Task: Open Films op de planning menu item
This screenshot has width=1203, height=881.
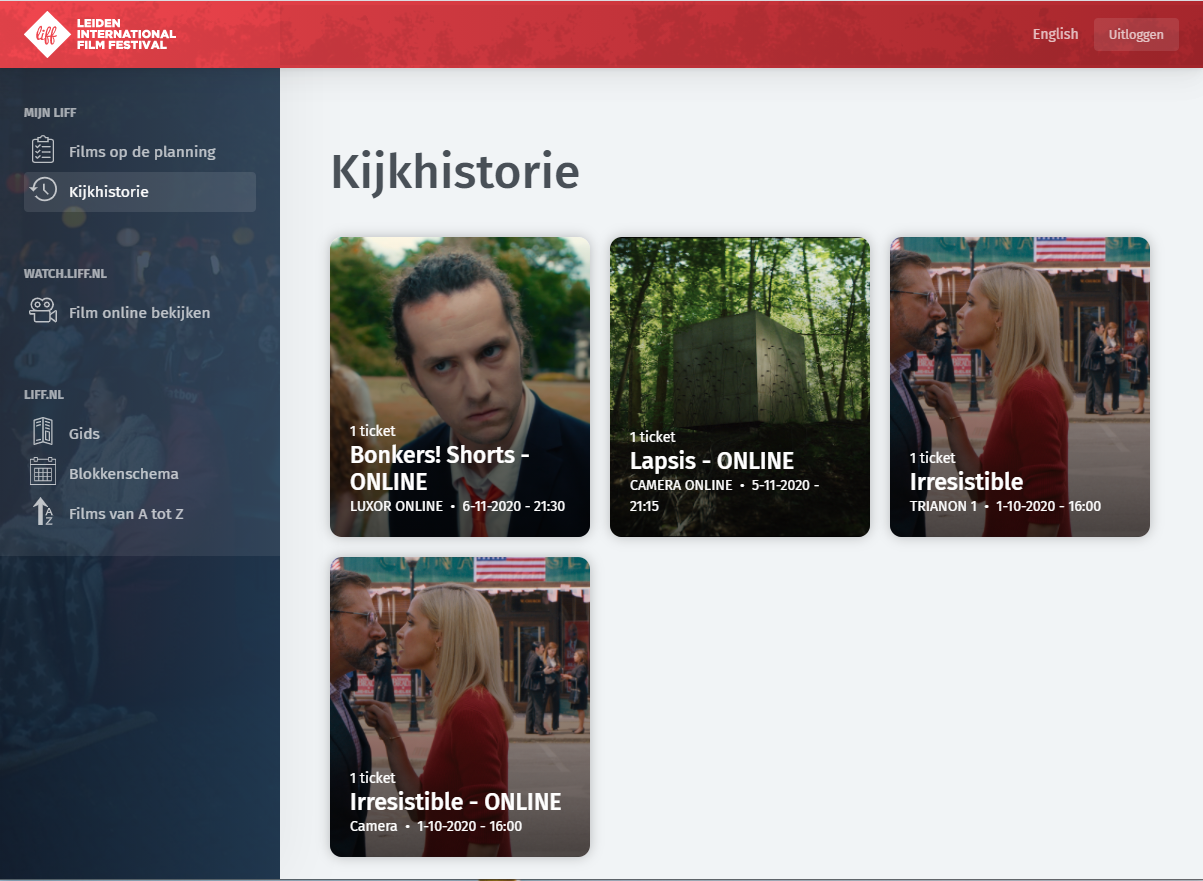Action: (140, 152)
